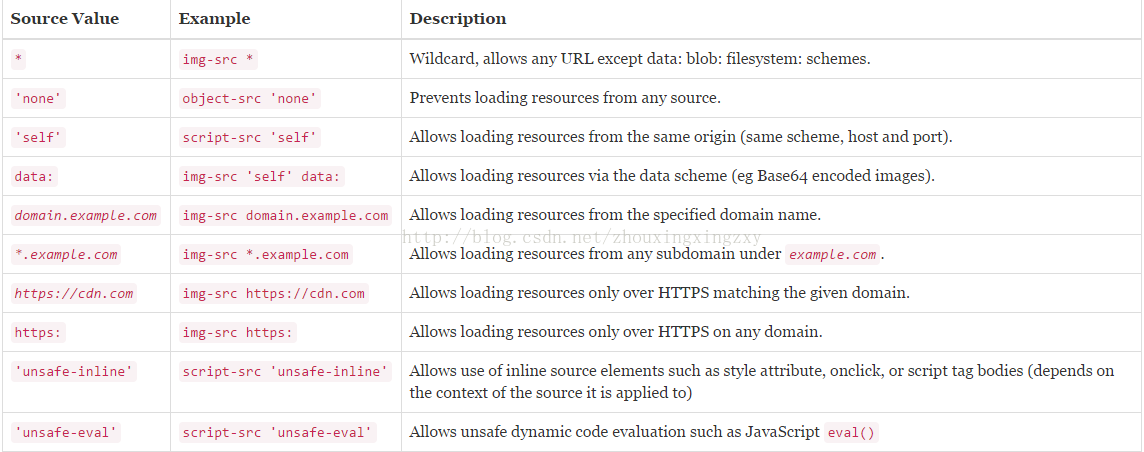Click the blog.csdn.net watermark URL
The image size is (1144, 452).
pos(582,237)
